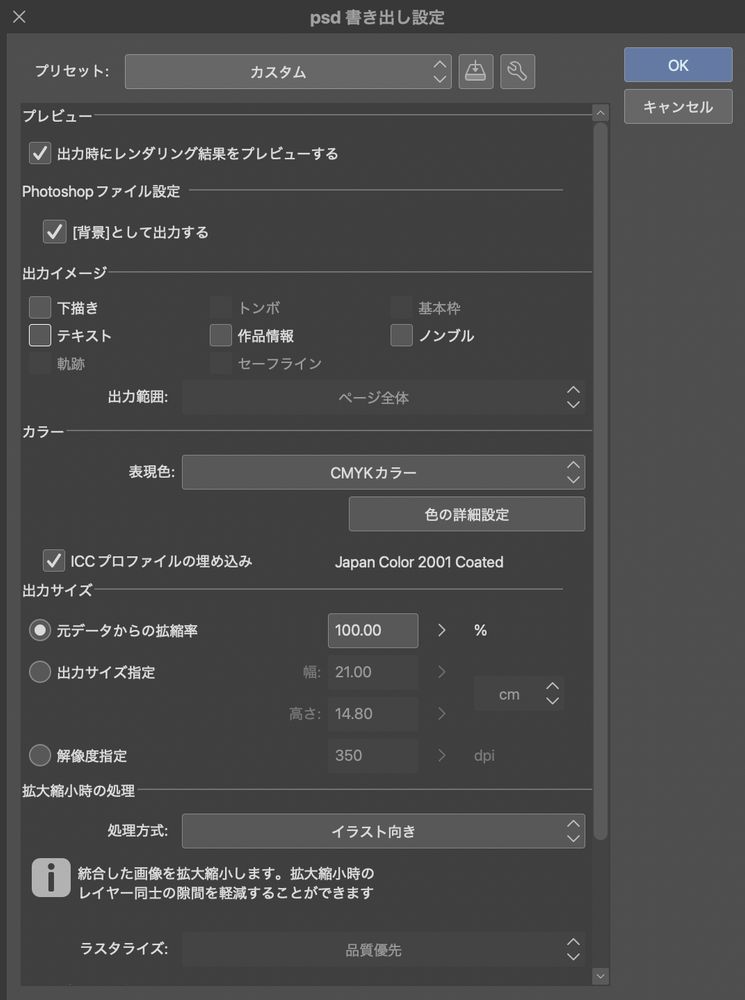Click the arrow next to the 14.80 height field

(x=441, y=714)
